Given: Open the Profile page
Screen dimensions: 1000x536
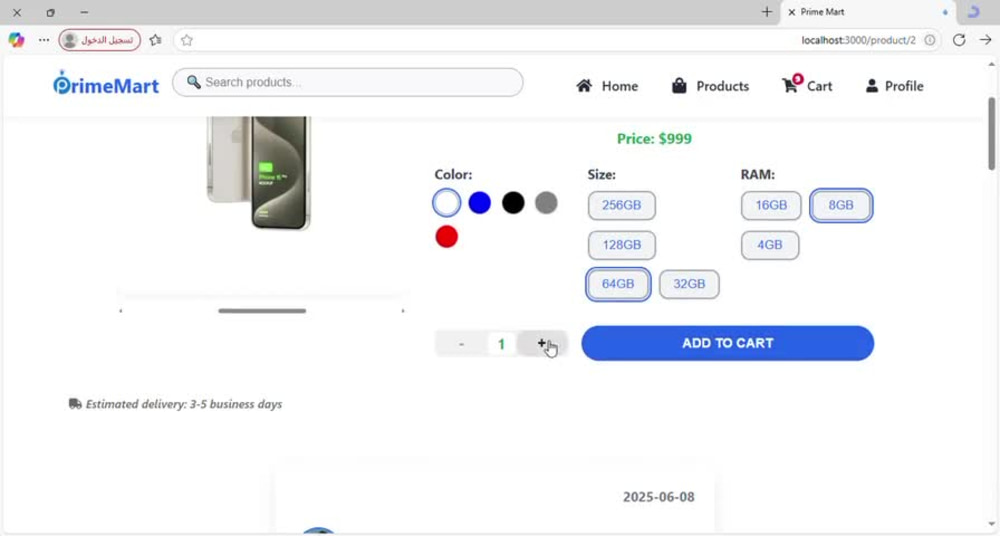Looking at the screenshot, I should 894,86.
